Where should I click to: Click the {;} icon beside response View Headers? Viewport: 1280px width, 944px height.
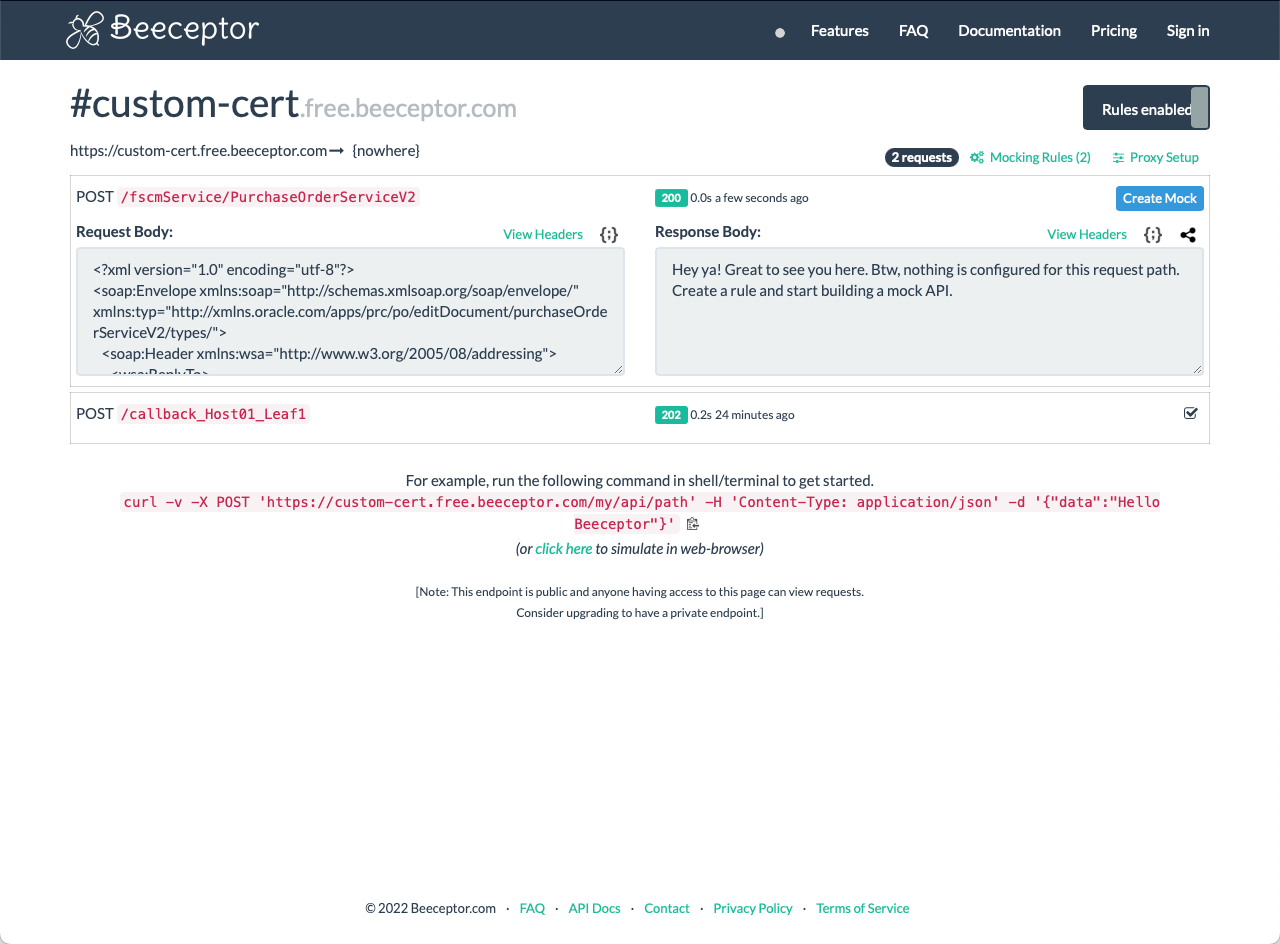pos(1152,234)
